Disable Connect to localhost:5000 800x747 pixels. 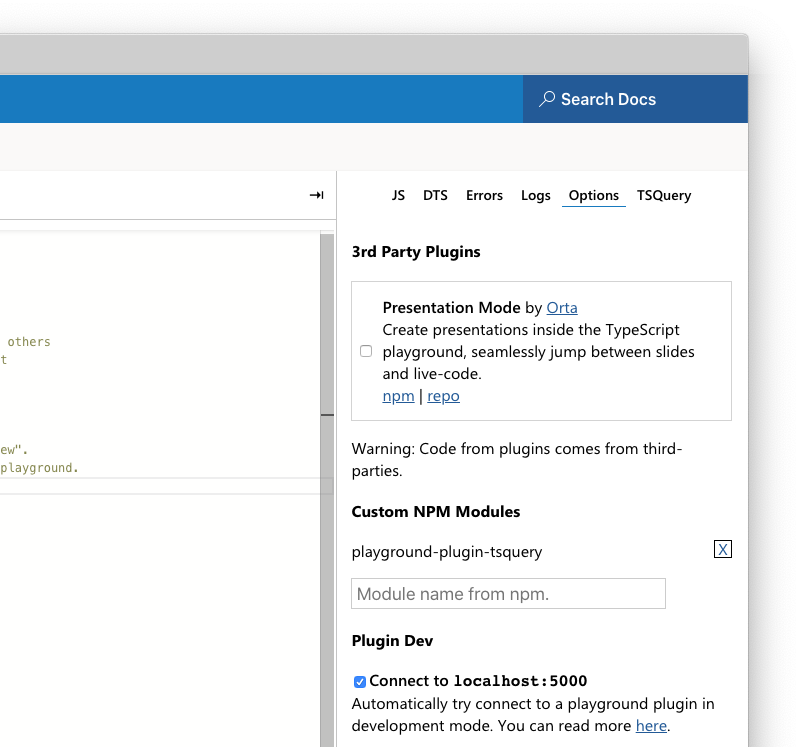point(359,681)
